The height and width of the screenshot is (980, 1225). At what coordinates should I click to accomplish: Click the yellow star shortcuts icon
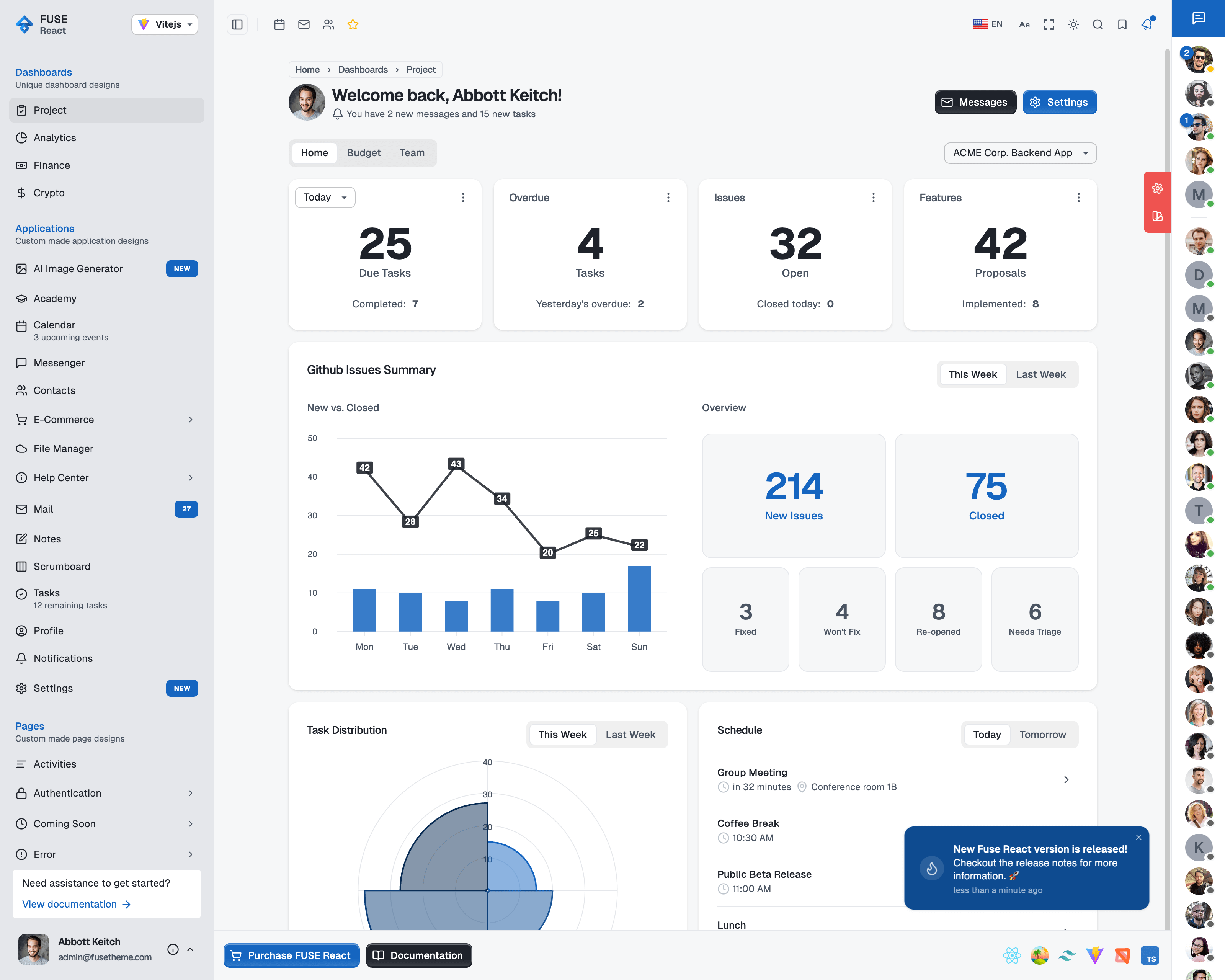pos(353,24)
